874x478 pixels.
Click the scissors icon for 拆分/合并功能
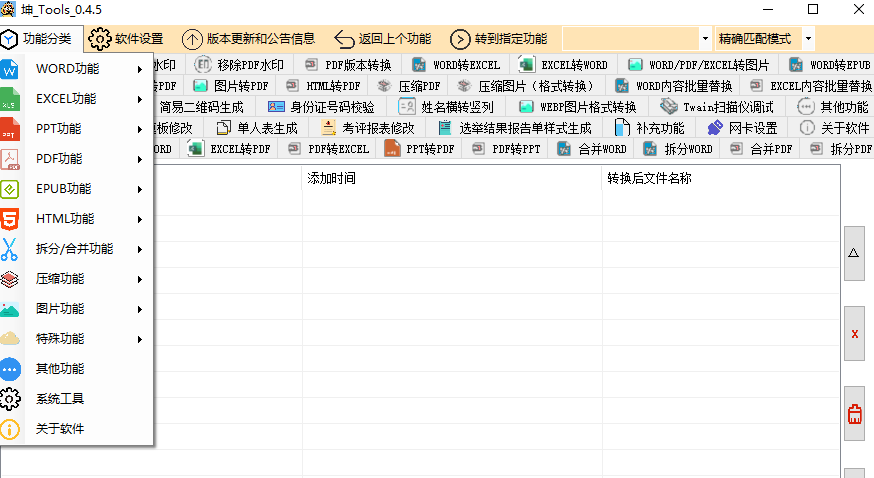point(9,249)
